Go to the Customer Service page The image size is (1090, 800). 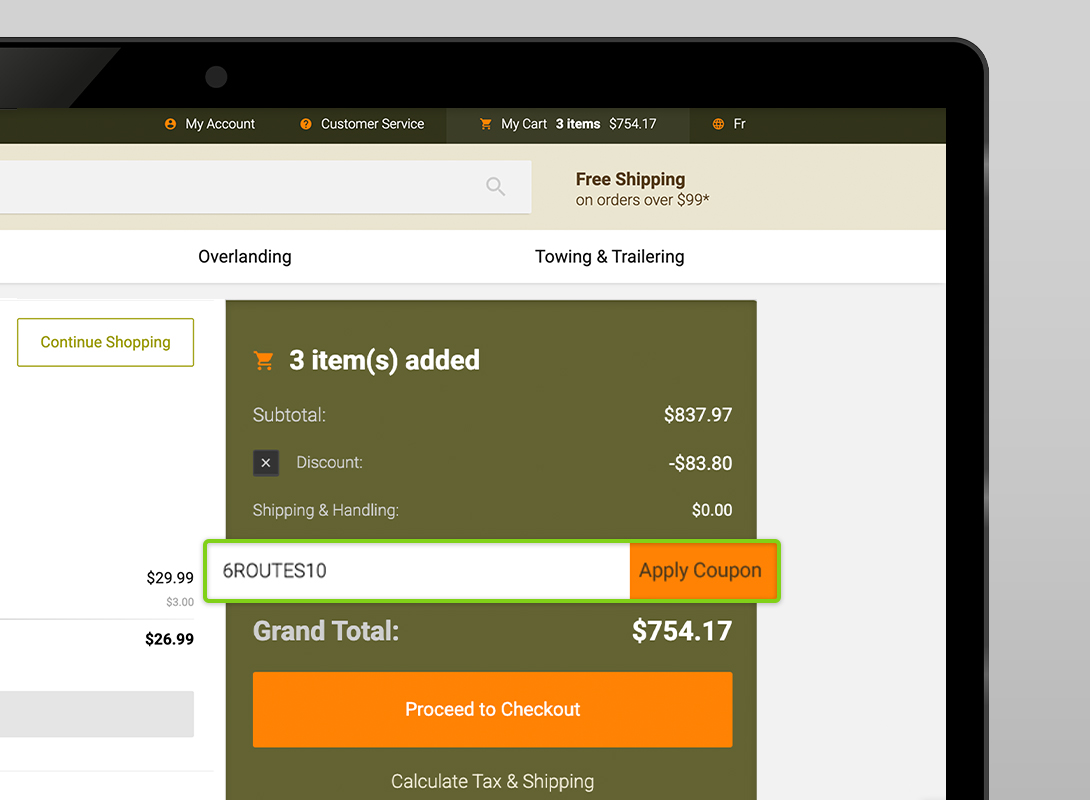pyautogui.click(x=372, y=124)
